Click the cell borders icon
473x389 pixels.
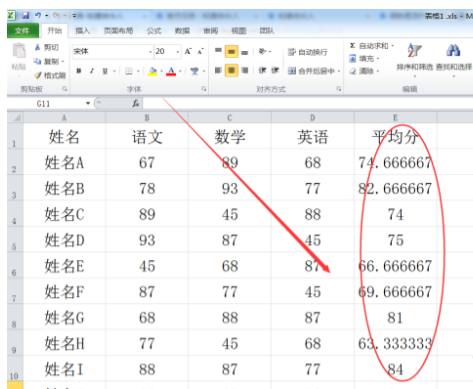tap(129, 71)
